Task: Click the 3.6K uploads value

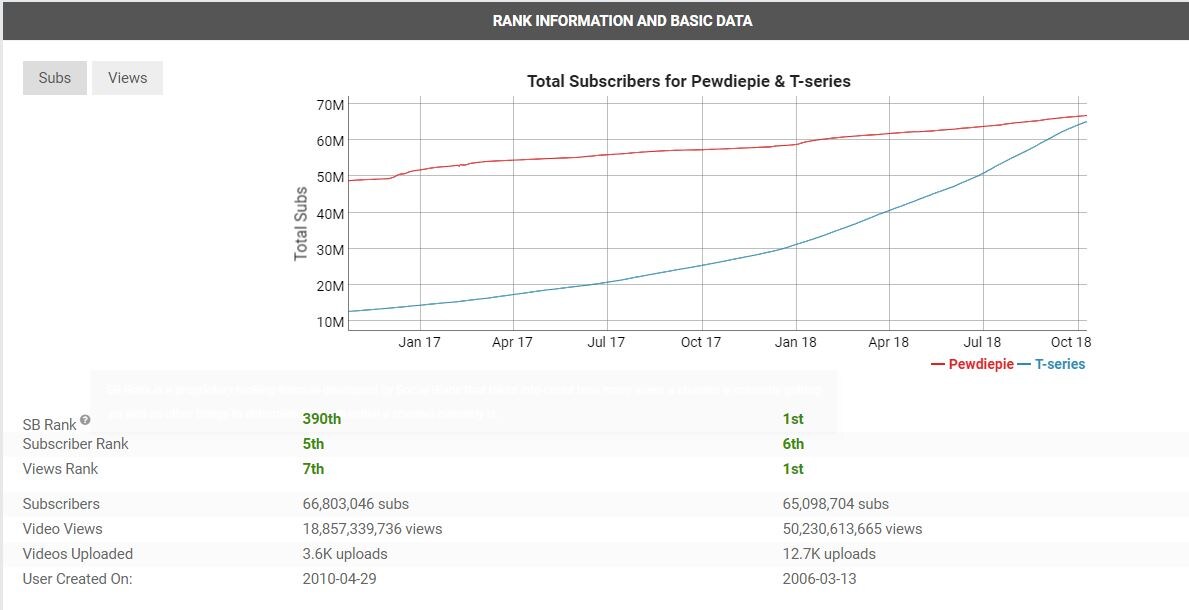Action: pyautogui.click(x=345, y=554)
